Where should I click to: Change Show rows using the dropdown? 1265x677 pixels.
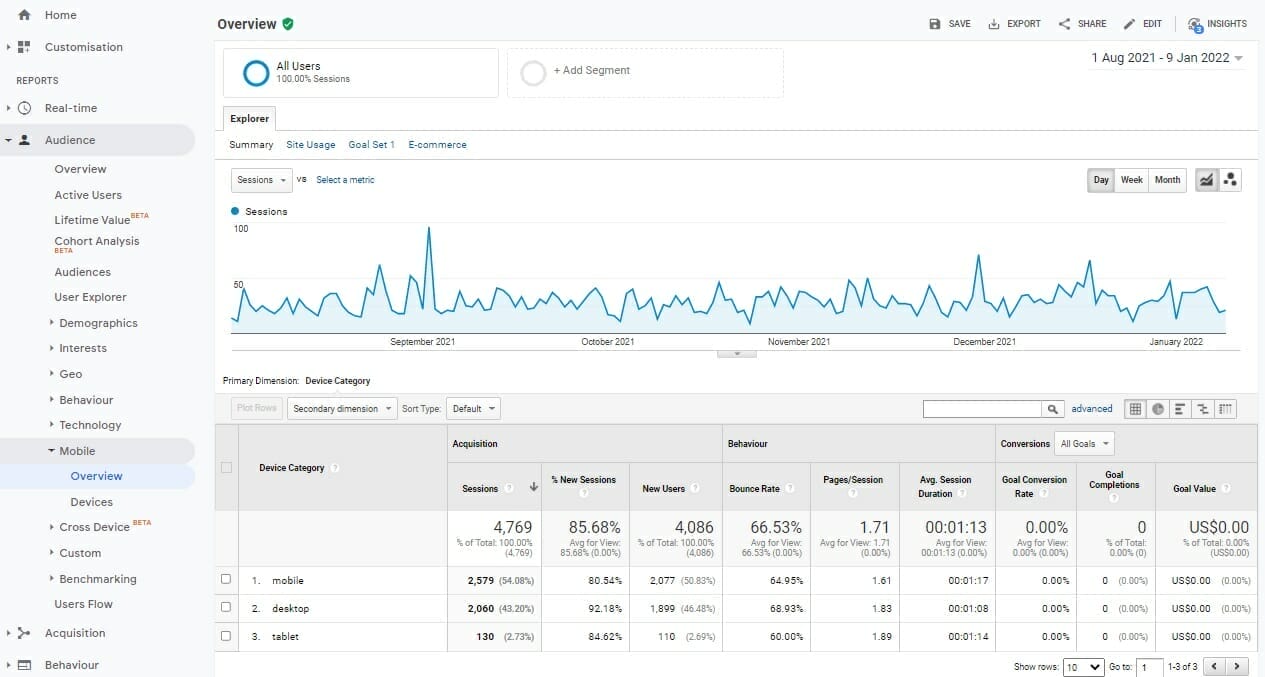tap(1082, 666)
